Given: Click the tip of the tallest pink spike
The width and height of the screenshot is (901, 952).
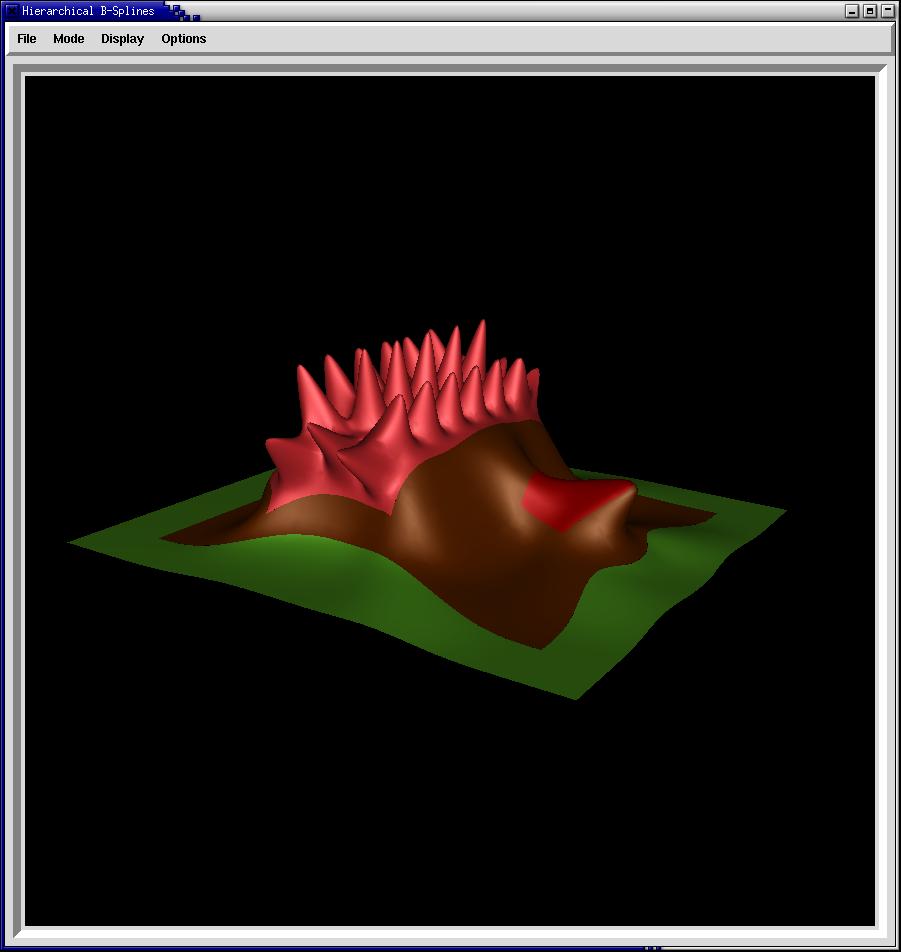Looking at the screenshot, I should [482, 324].
